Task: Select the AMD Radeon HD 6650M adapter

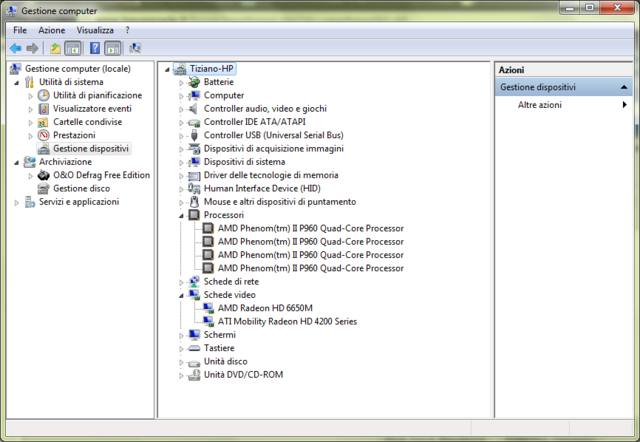Action: 265,308
